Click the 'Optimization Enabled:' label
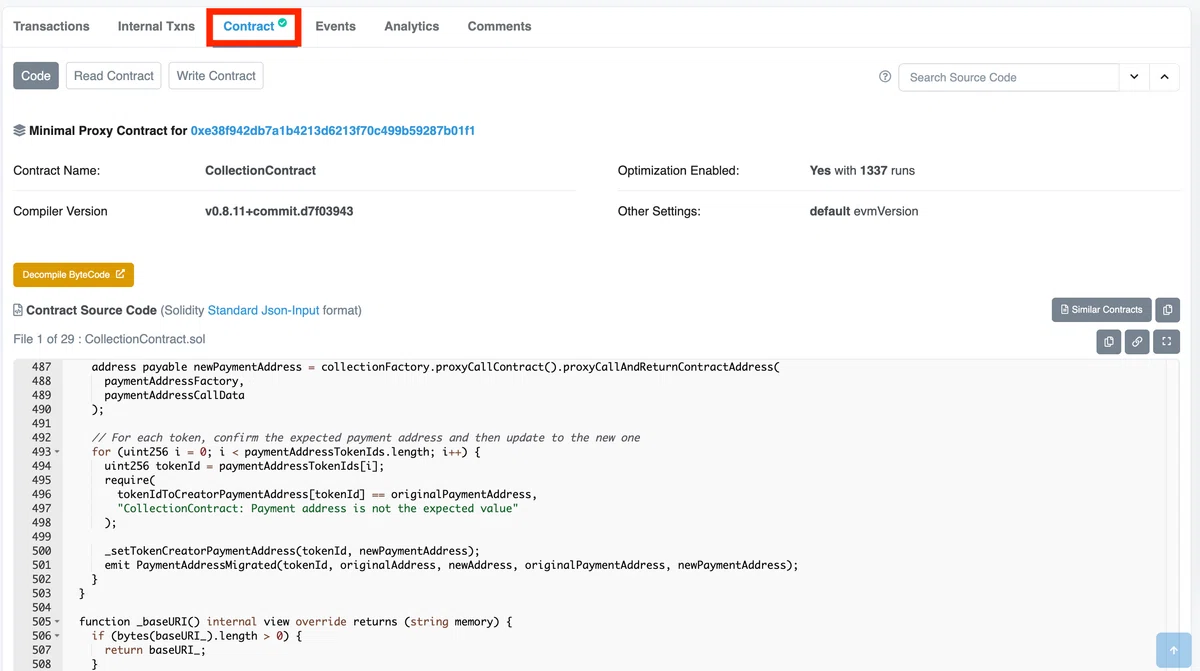The height and width of the screenshot is (671, 1200). coord(678,171)
